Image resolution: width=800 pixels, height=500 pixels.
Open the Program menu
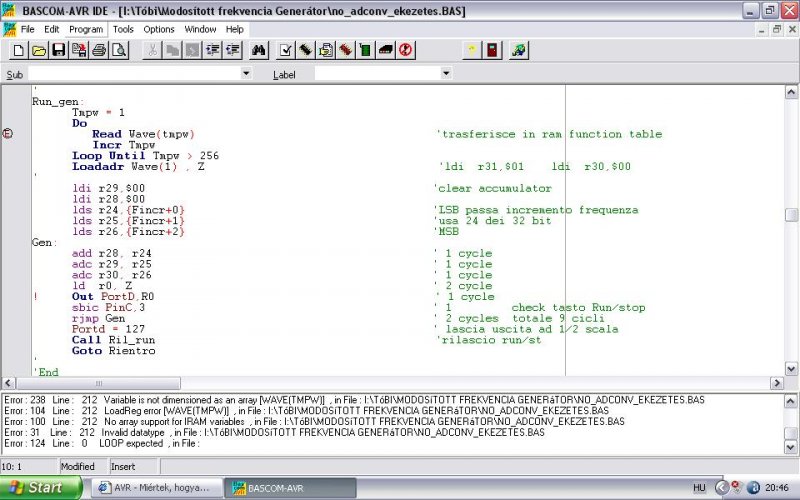86,29
